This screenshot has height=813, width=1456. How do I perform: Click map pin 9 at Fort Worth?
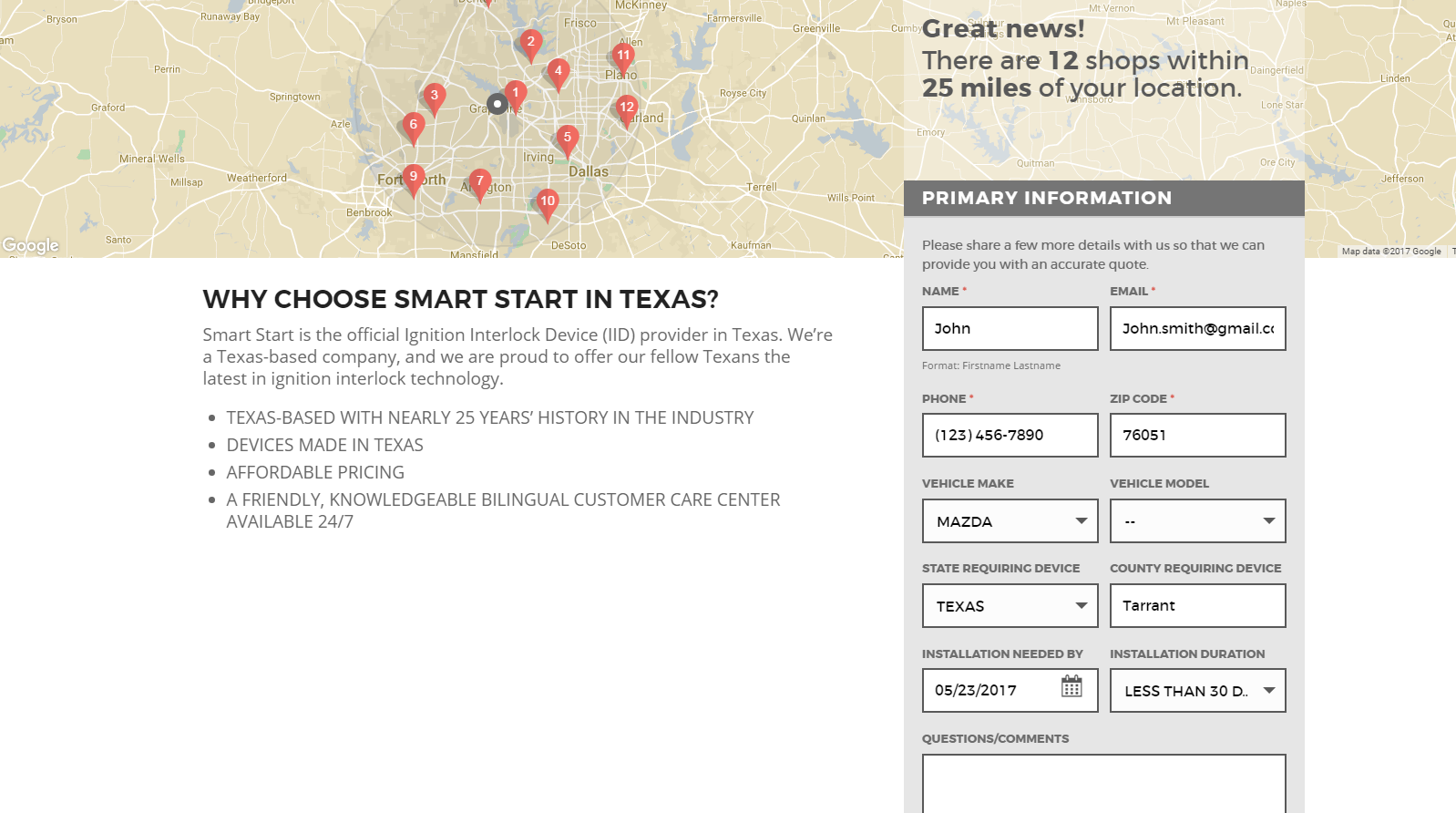(x=414, y=178)
